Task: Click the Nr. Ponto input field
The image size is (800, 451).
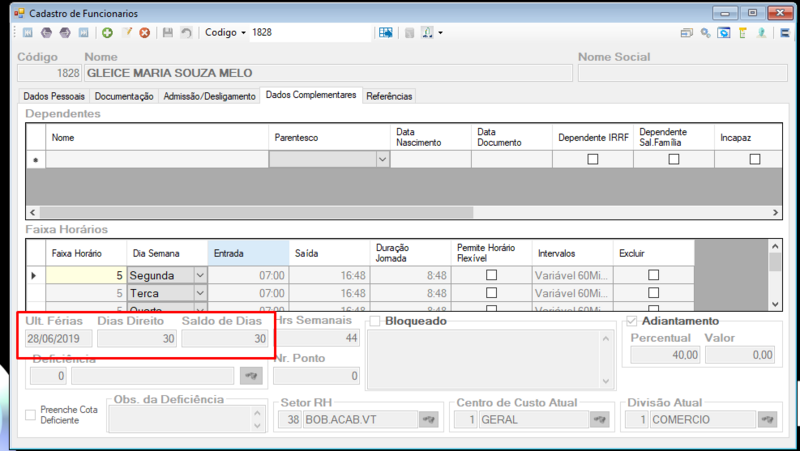Action: pyautogui.click(x=316, y=376)
